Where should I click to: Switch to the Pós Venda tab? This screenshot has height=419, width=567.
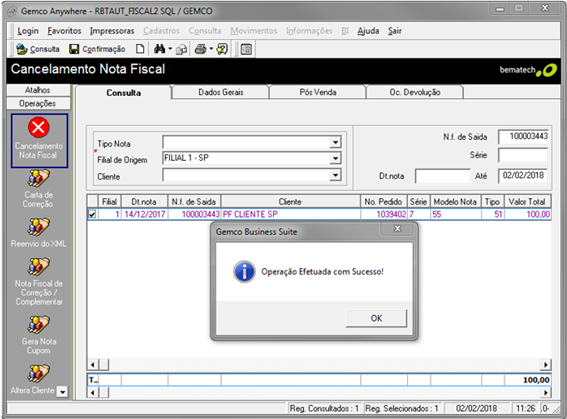pos(318,92)
